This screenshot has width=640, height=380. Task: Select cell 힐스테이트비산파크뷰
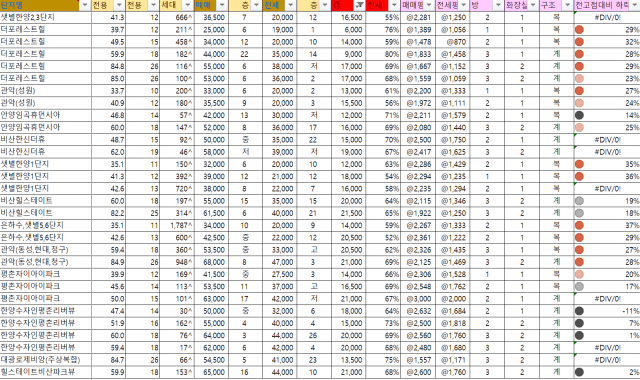(x=46, y=372)
